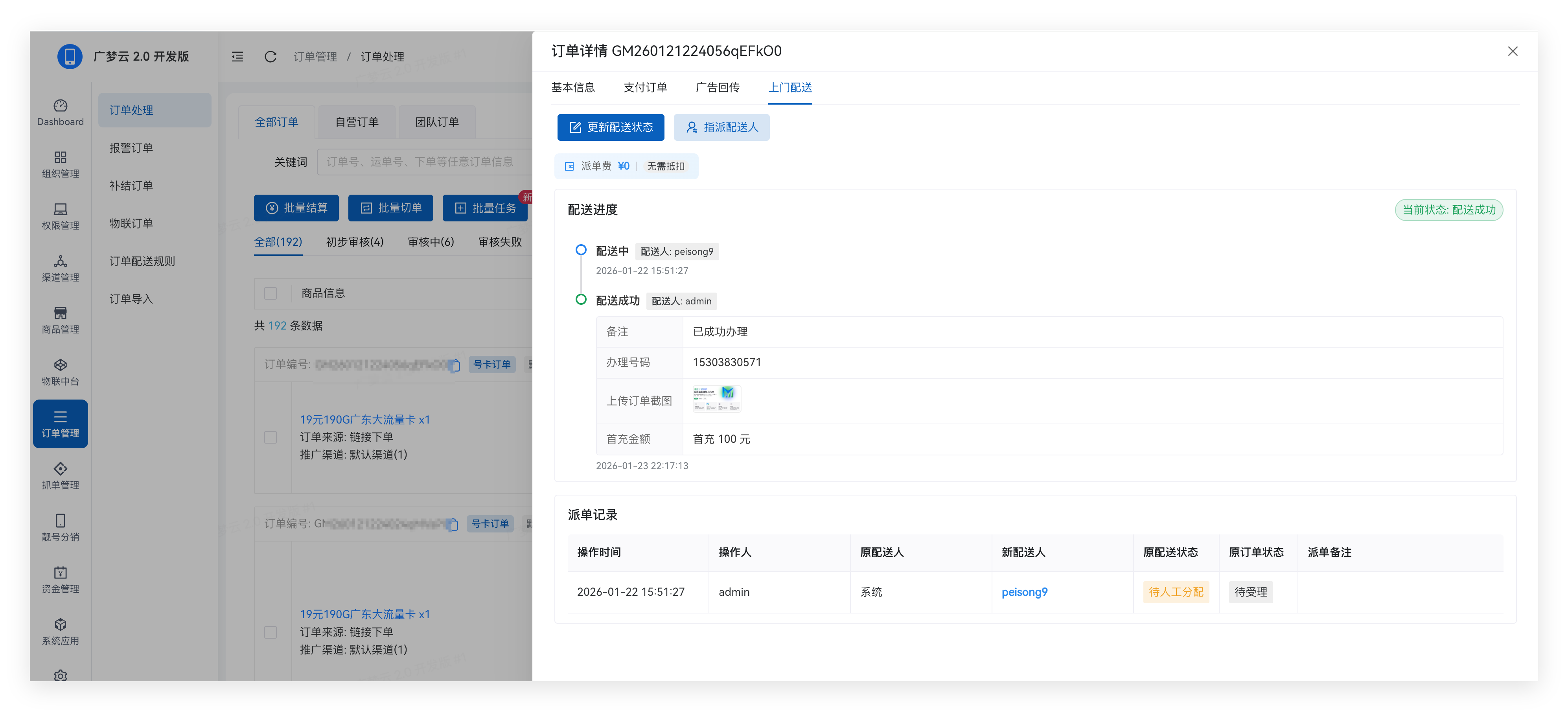Click the 指派配送人 button
Image resolution: width=1568 pixels, height=711 pixels.
coord(721,127)
